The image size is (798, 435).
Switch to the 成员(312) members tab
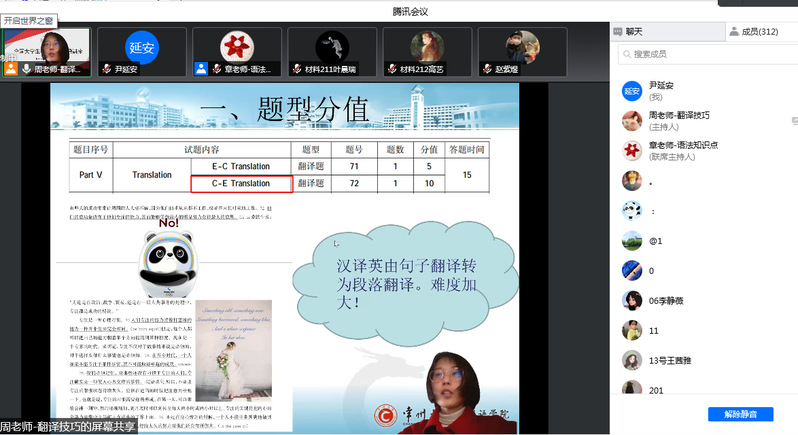761,32
